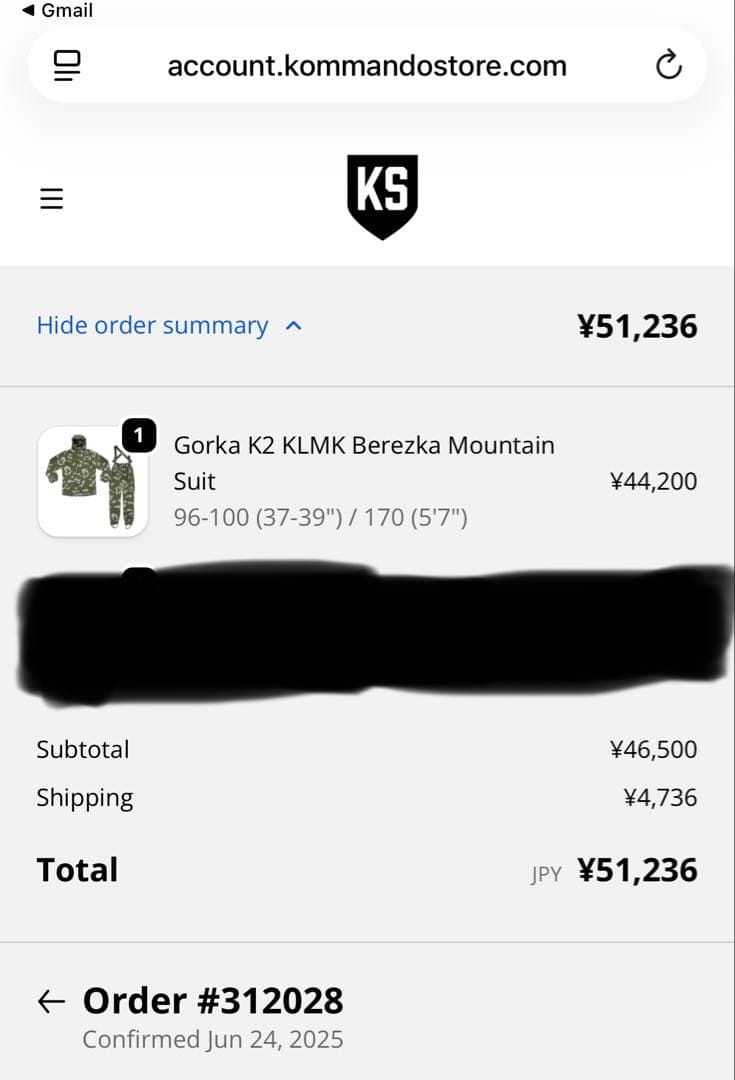Tap the Gmail back arrow in status bar
Viewport: 735px width, 1080px height.
click(28, 11)
